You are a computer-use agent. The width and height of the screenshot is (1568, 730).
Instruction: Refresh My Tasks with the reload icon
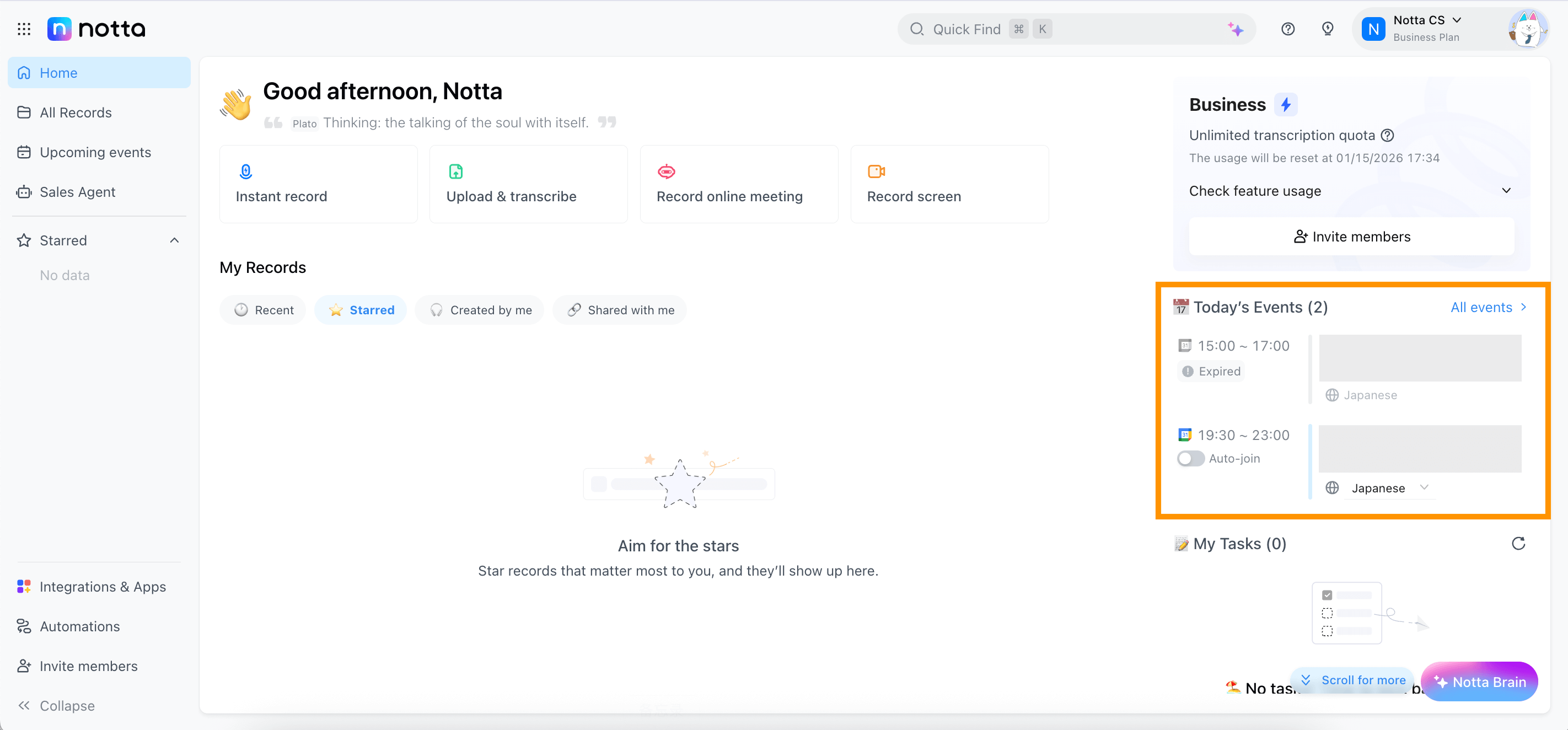[1518, 544]
